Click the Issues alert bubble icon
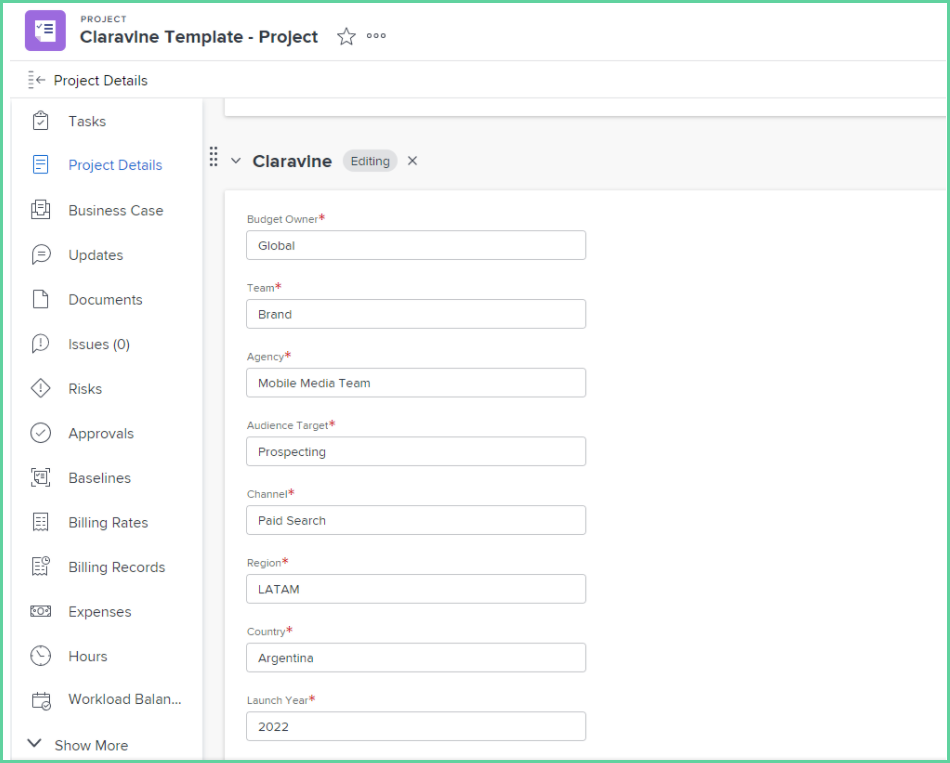 (x=41, y=344)
